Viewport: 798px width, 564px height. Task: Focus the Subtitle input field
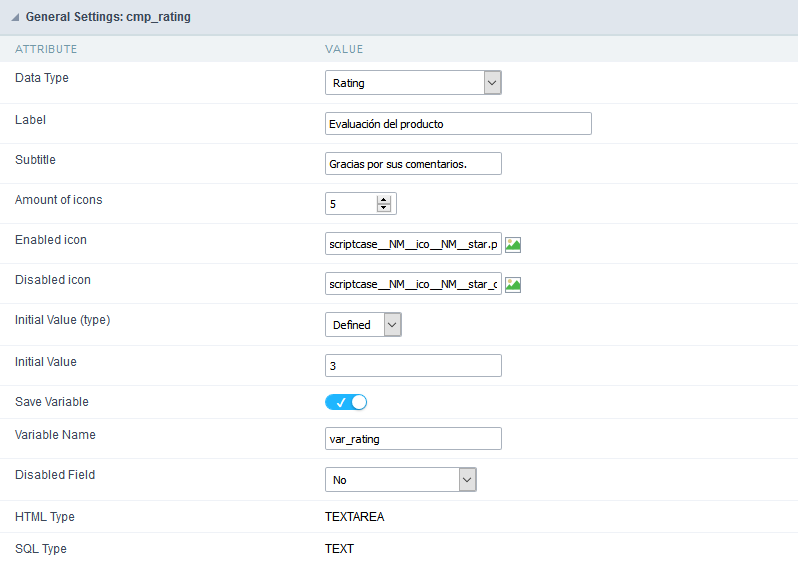pos(413,164)
